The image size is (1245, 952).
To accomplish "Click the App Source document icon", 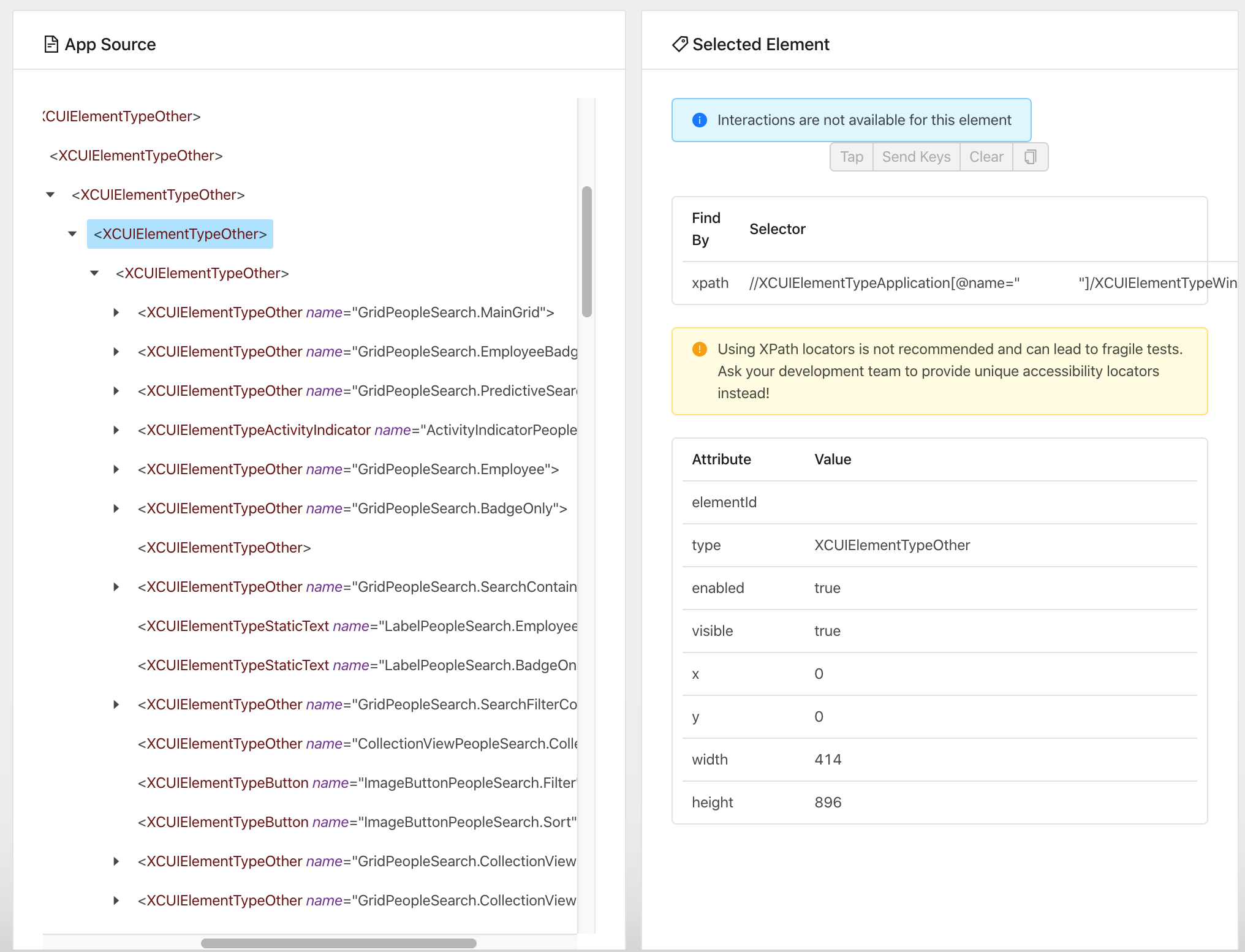I will (x=51, y=44).
